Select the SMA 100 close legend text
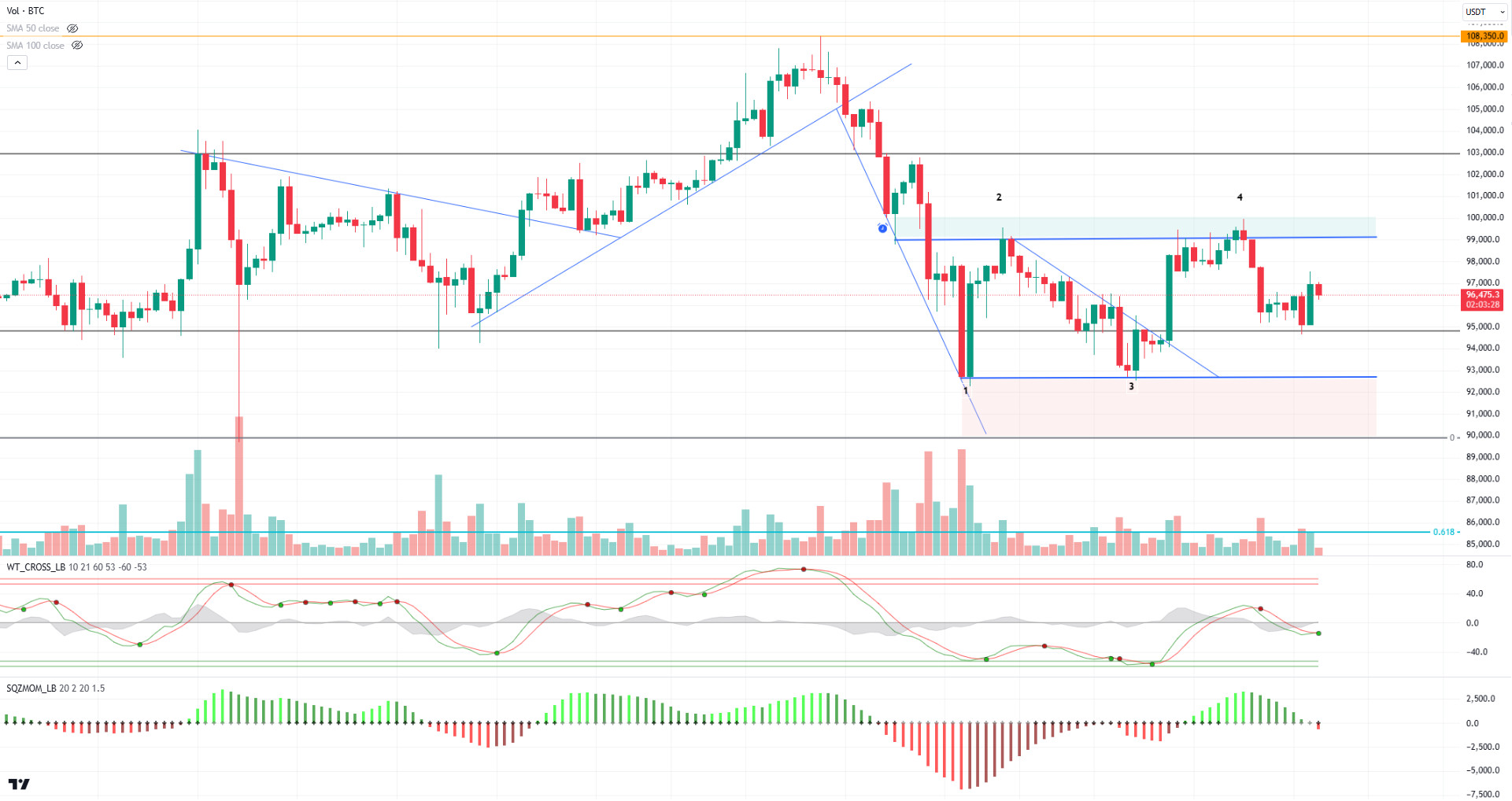The image size is (1512, 801). point(35,46)
